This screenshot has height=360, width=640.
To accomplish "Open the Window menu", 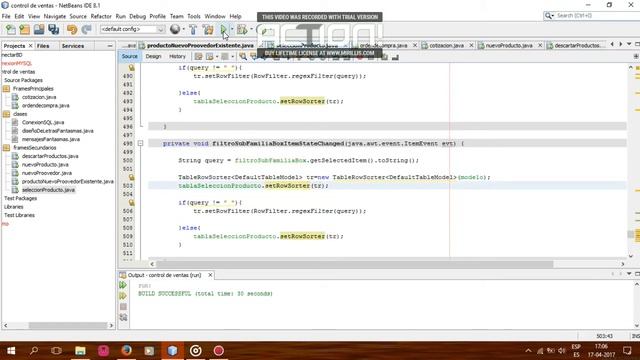I will (215, 16).
